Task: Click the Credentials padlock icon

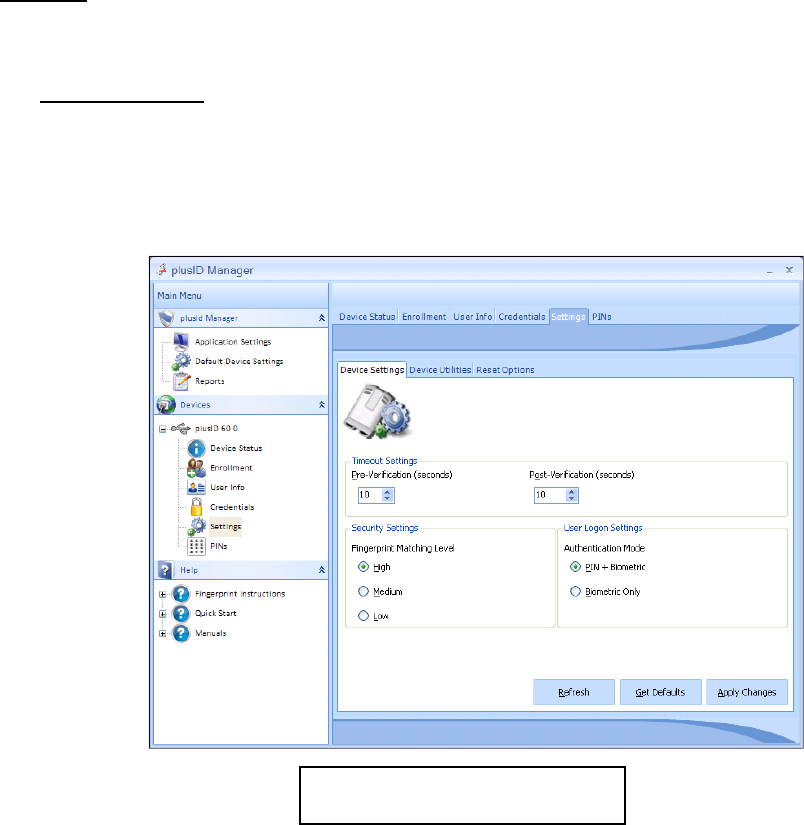Action: (x=196, y=507)
